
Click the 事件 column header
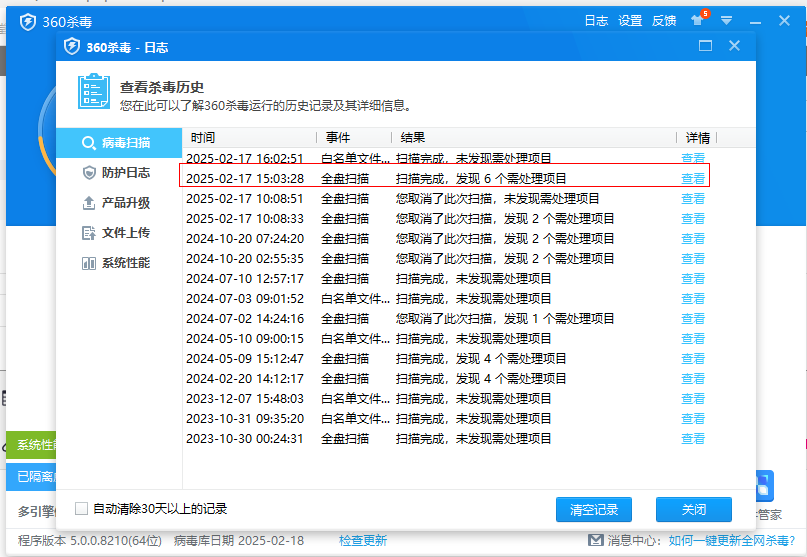click(x=338, y=138)
